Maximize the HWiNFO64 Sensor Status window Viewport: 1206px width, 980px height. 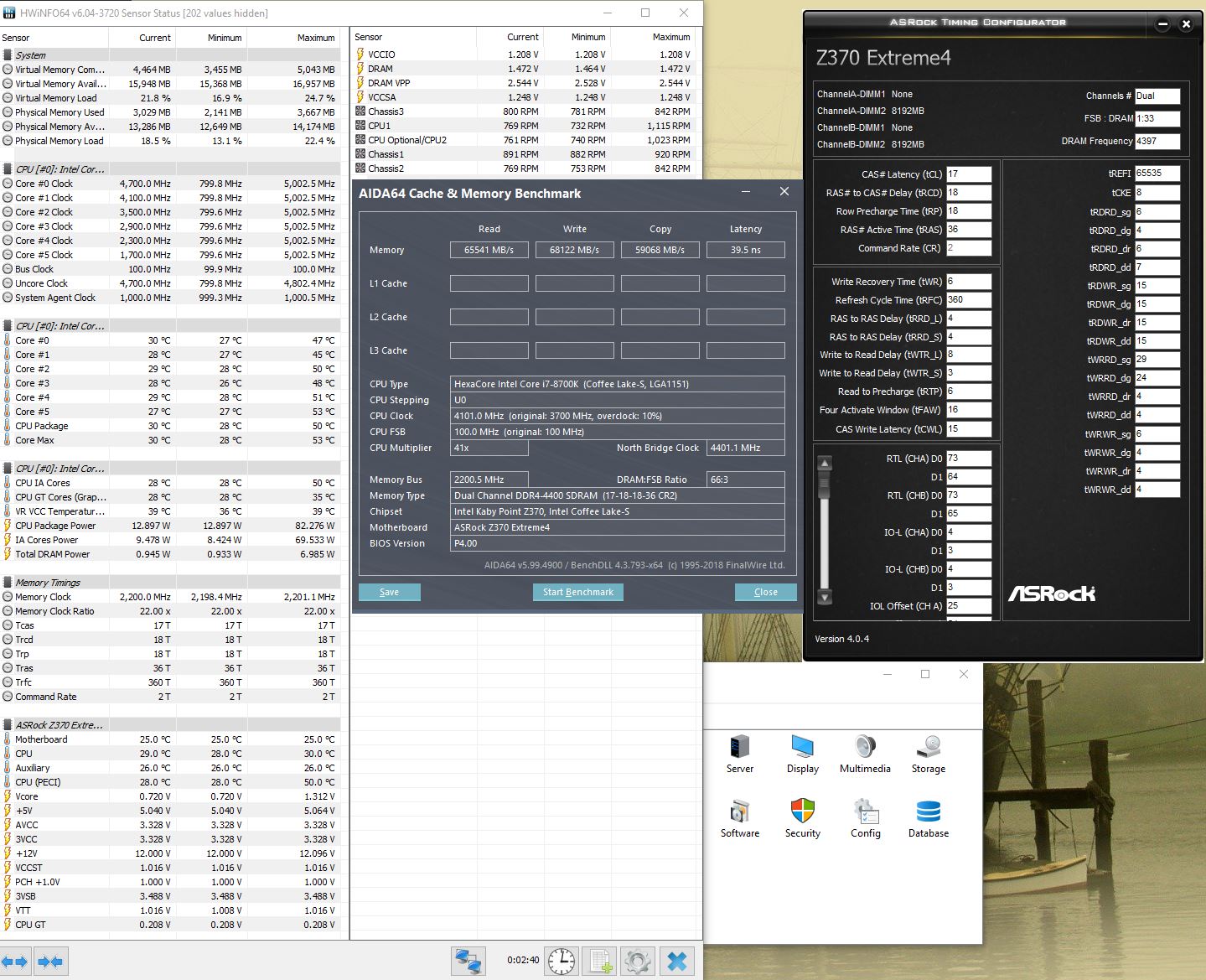pyautogui.click(x=645, y=13)
